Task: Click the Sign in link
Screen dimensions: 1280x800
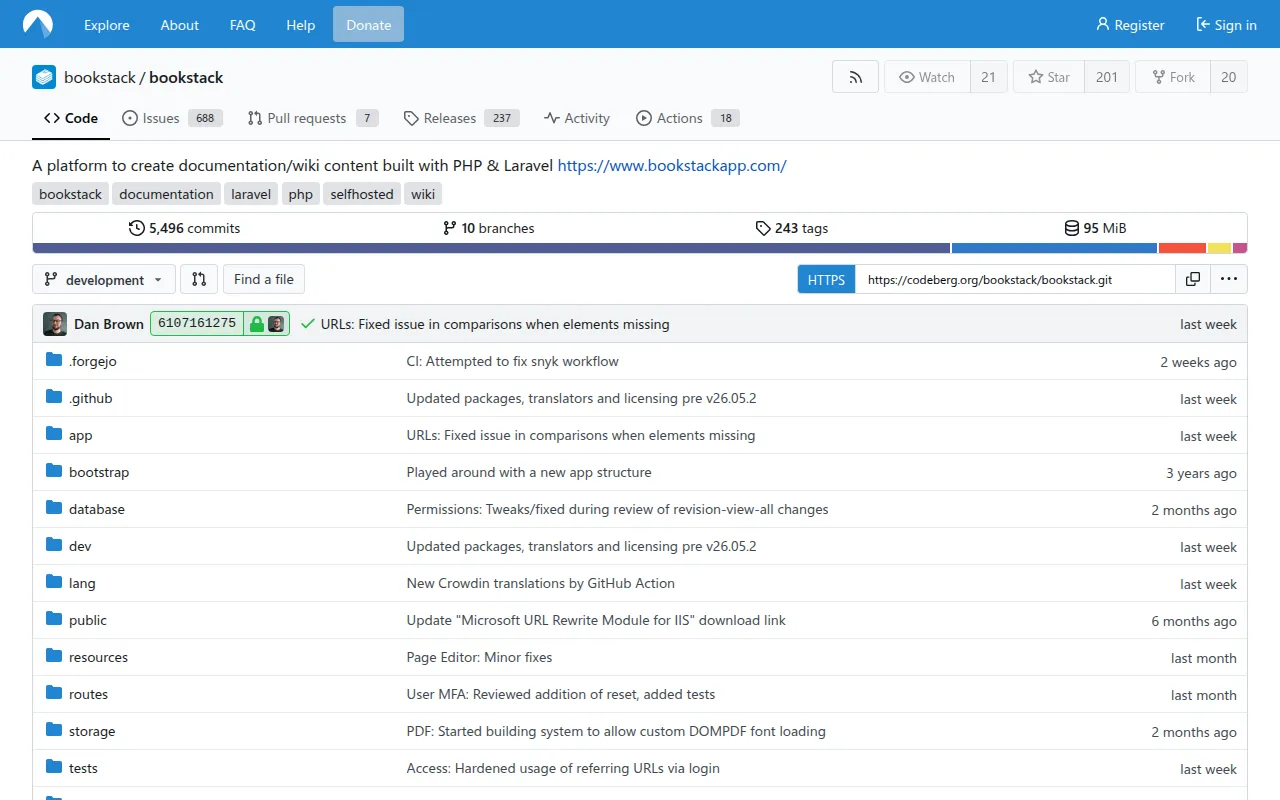Action: point(1227,25)
